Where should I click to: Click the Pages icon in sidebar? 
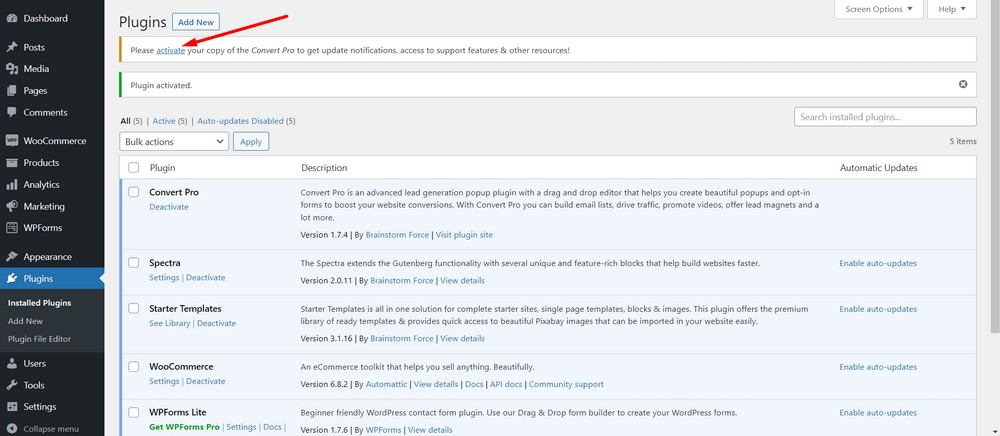coord(11,91)
